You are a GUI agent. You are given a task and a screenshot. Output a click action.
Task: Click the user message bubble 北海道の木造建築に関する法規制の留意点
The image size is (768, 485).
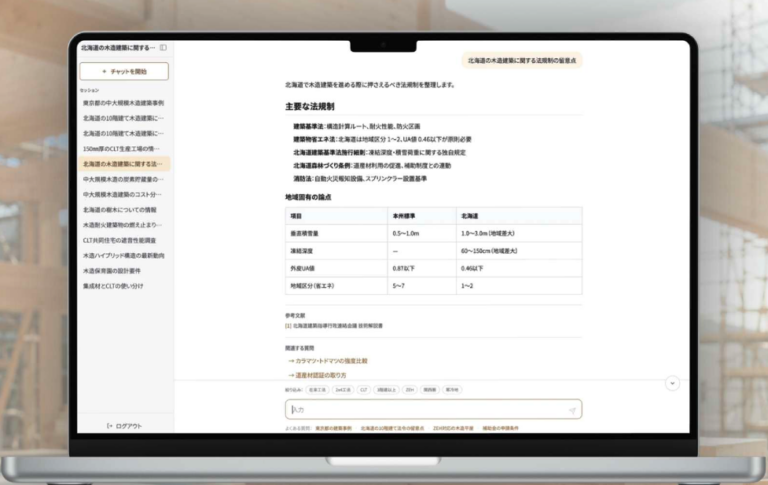click(x=522, y=61)
